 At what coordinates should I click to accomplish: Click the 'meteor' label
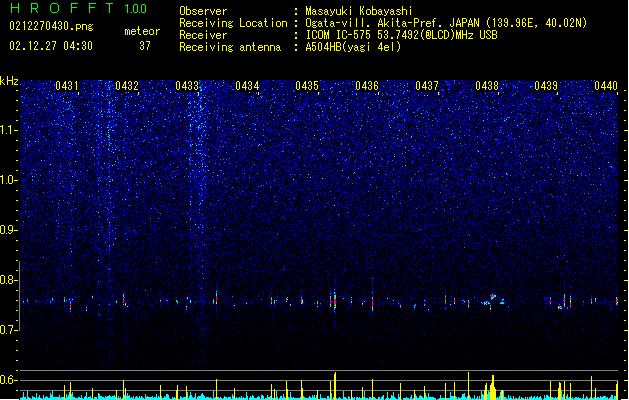coord(142,31)
